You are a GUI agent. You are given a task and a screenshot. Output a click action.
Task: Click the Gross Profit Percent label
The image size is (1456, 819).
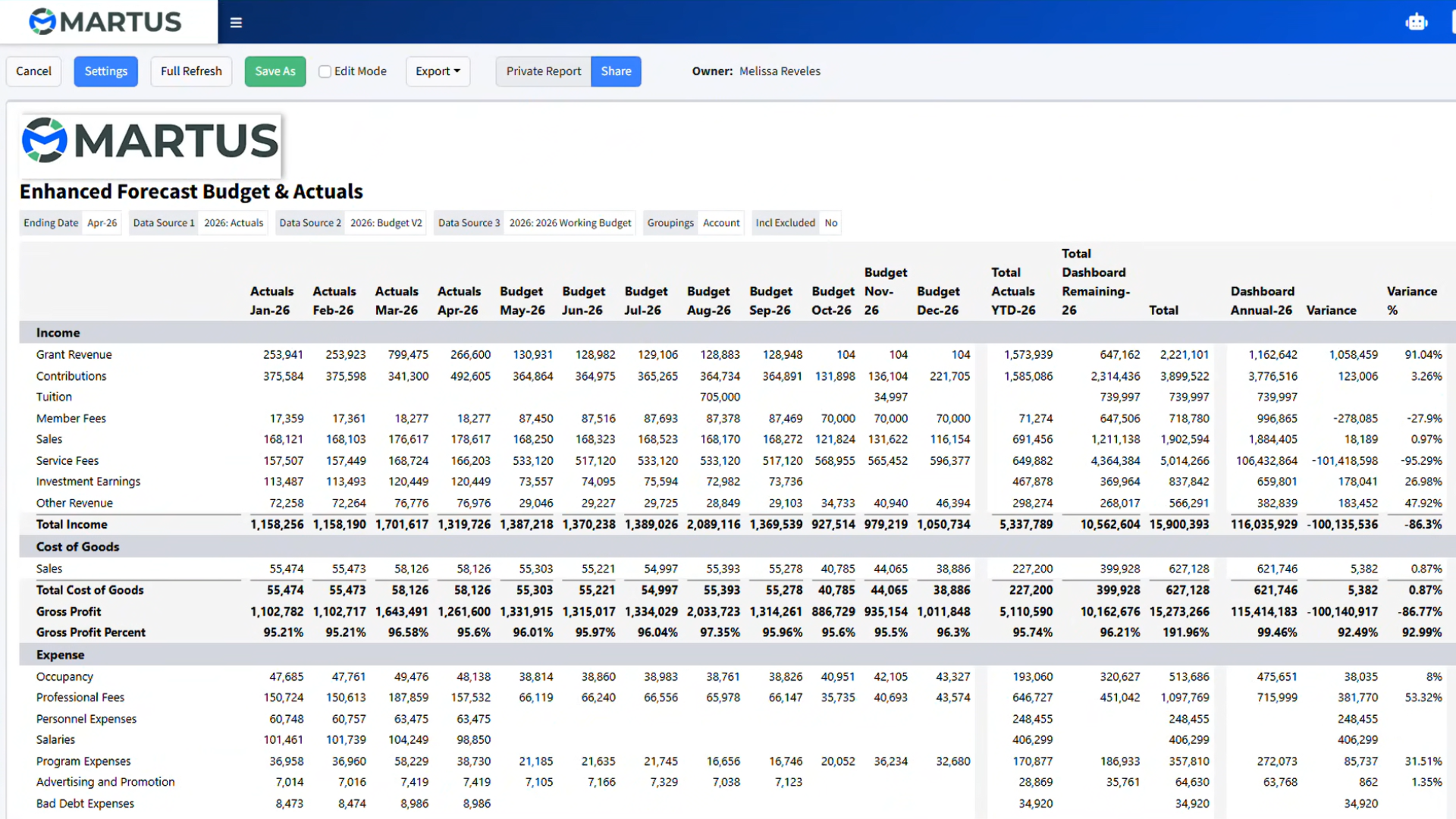91,632
